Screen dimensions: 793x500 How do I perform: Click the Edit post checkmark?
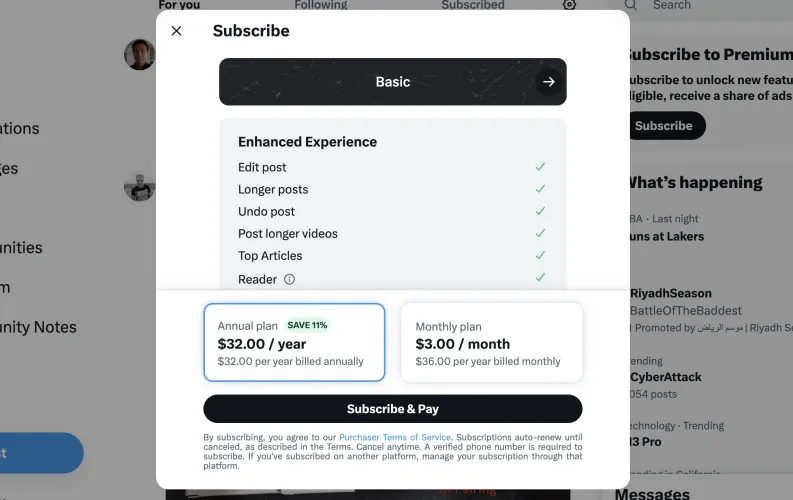tap(540, 167)
